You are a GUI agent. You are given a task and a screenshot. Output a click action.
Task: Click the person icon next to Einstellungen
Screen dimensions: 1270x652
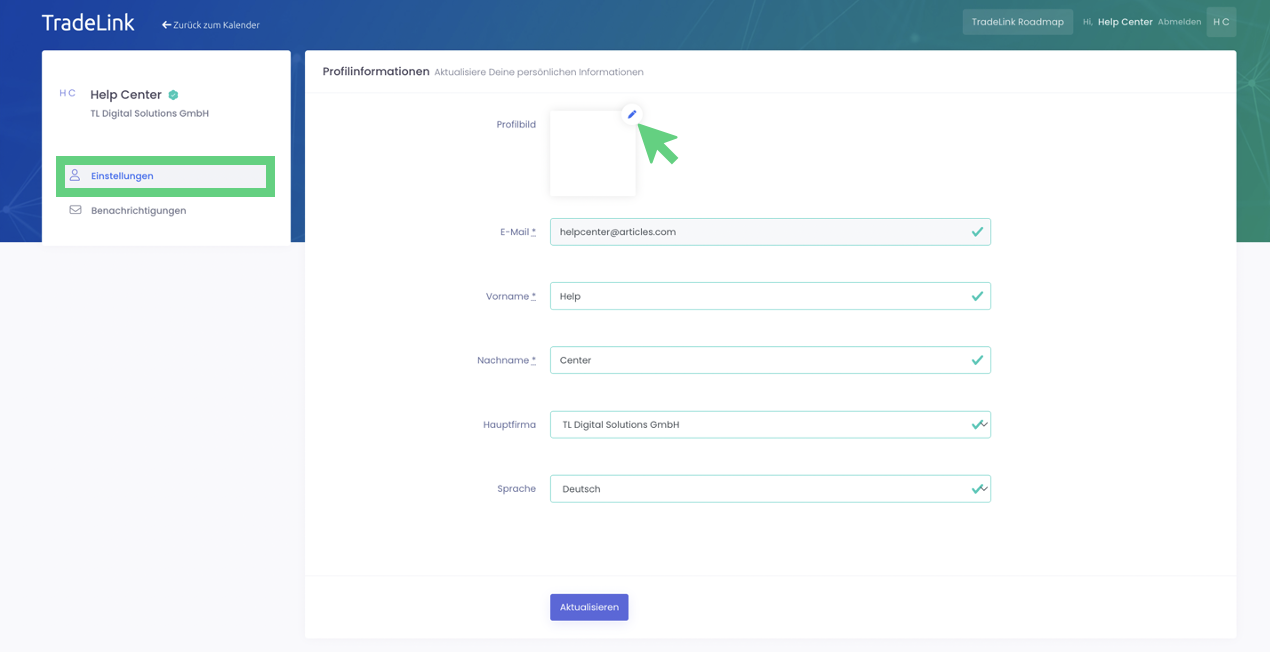coord(75,176)
